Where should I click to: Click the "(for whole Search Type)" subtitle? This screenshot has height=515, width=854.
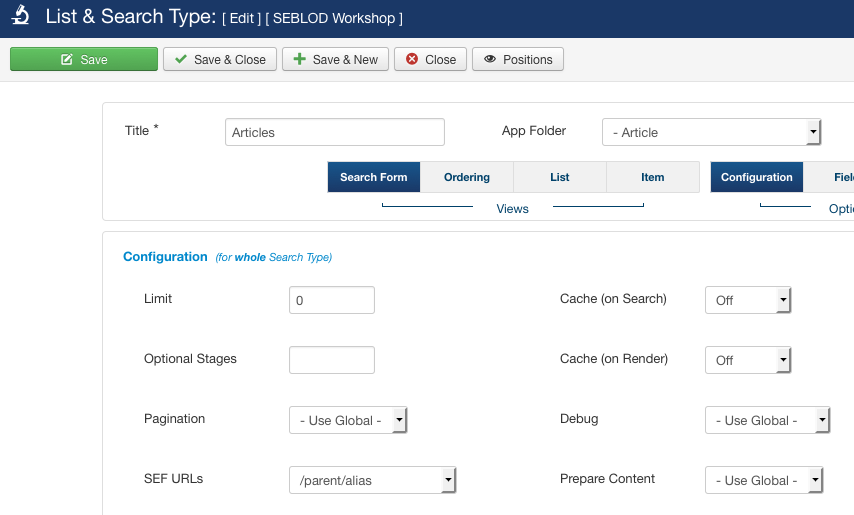coord(273,257)
